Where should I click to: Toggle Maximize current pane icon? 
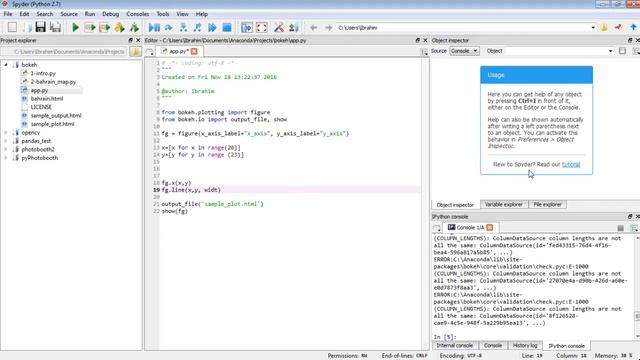click(x=247, y=27)
